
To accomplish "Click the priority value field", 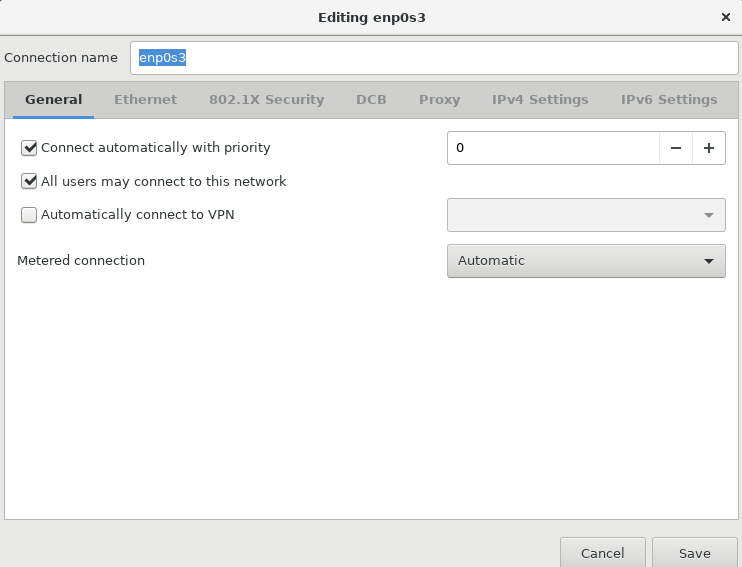I will [x=553, y=148].
